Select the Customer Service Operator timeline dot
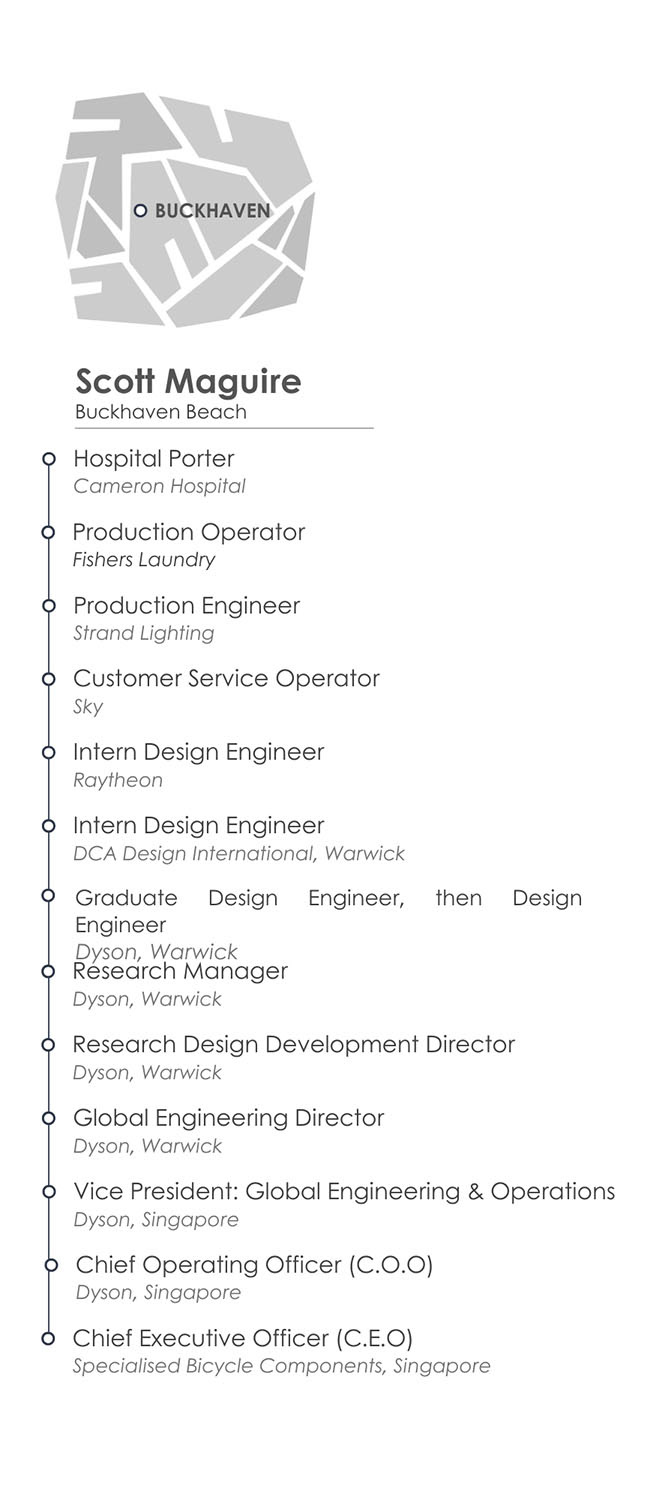Screen dimensions: 650x1500 coord(48,679)
